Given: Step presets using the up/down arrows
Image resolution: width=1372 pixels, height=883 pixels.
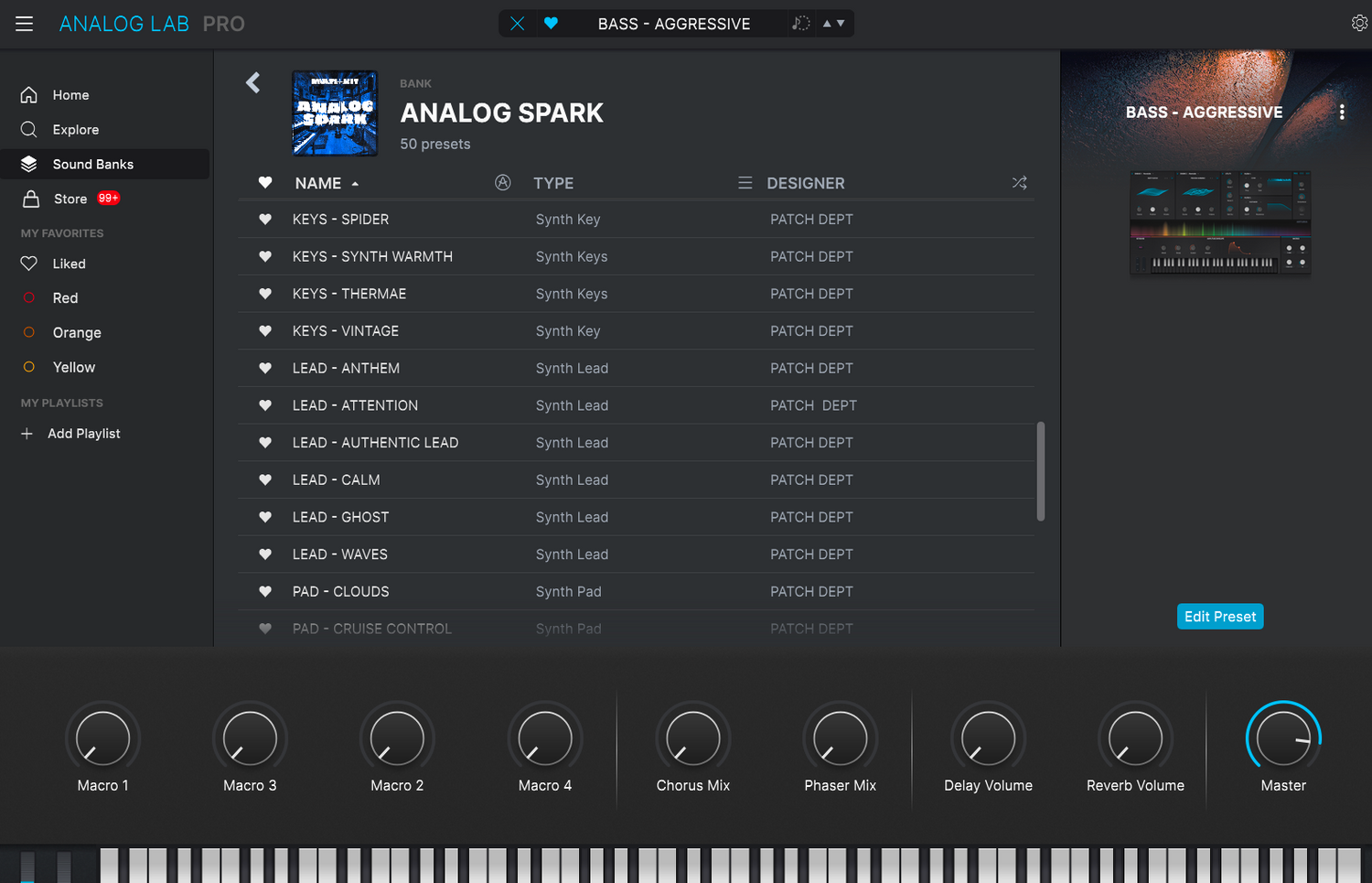Looking at the screenshot, I should 833,24.
